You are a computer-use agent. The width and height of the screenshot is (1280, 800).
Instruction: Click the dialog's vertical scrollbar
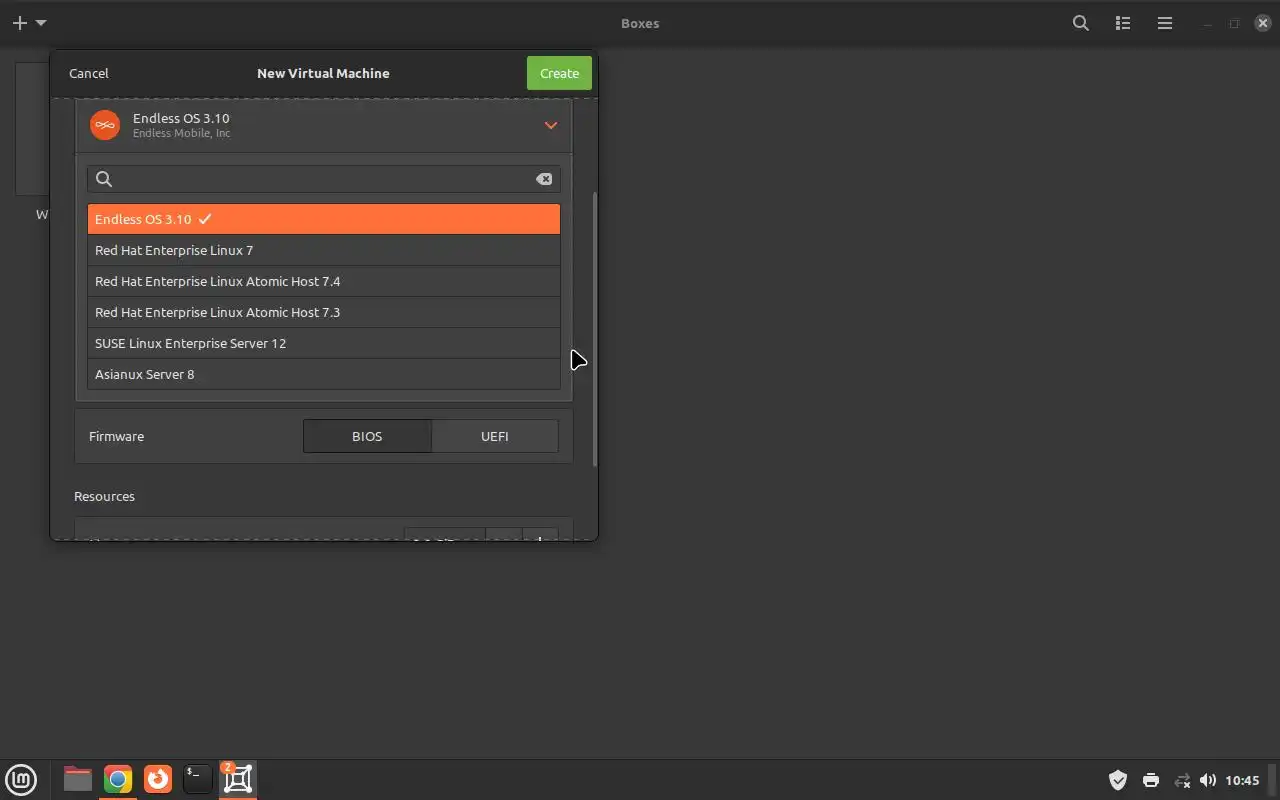[595, 329]
